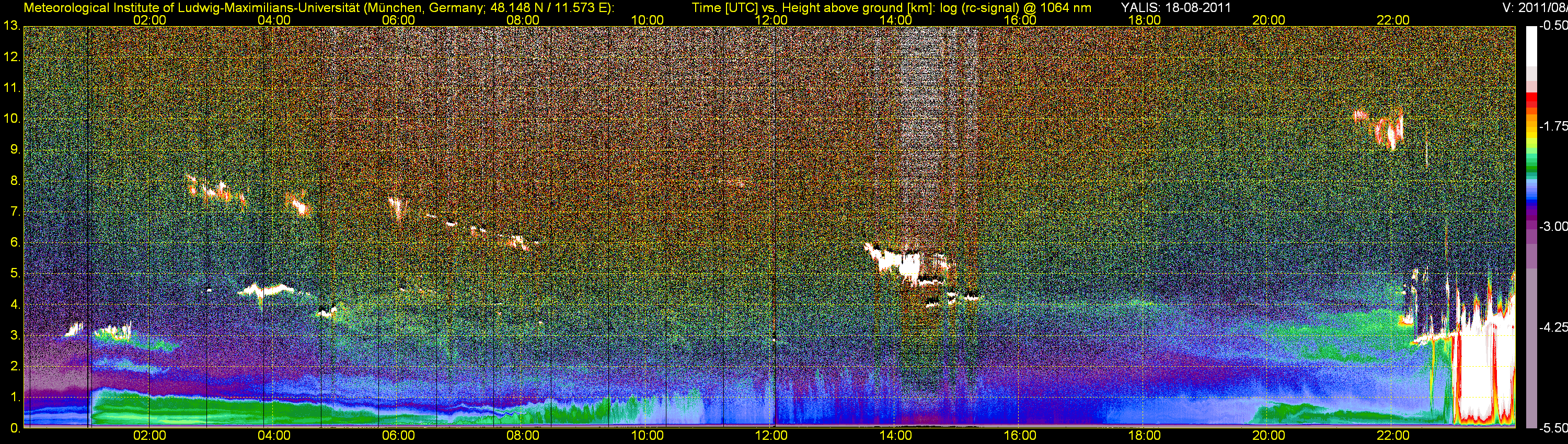
Task: Select the 08:00 tick label on the bottom axis
Action: (x=523, y=436)
